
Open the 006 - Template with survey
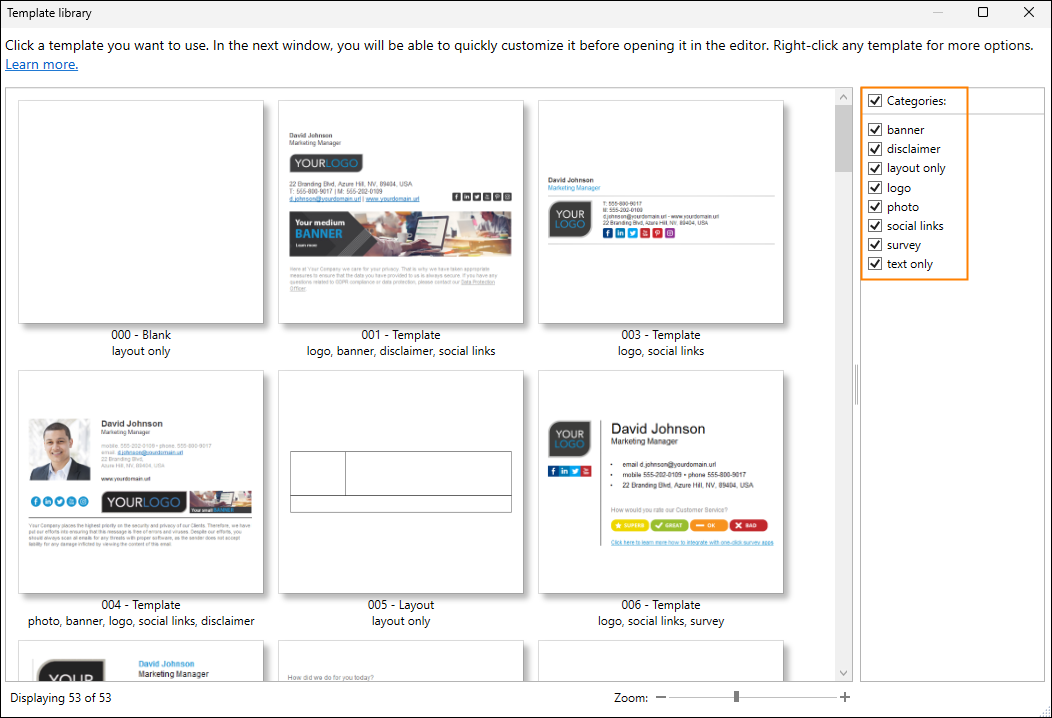(661, 482)
